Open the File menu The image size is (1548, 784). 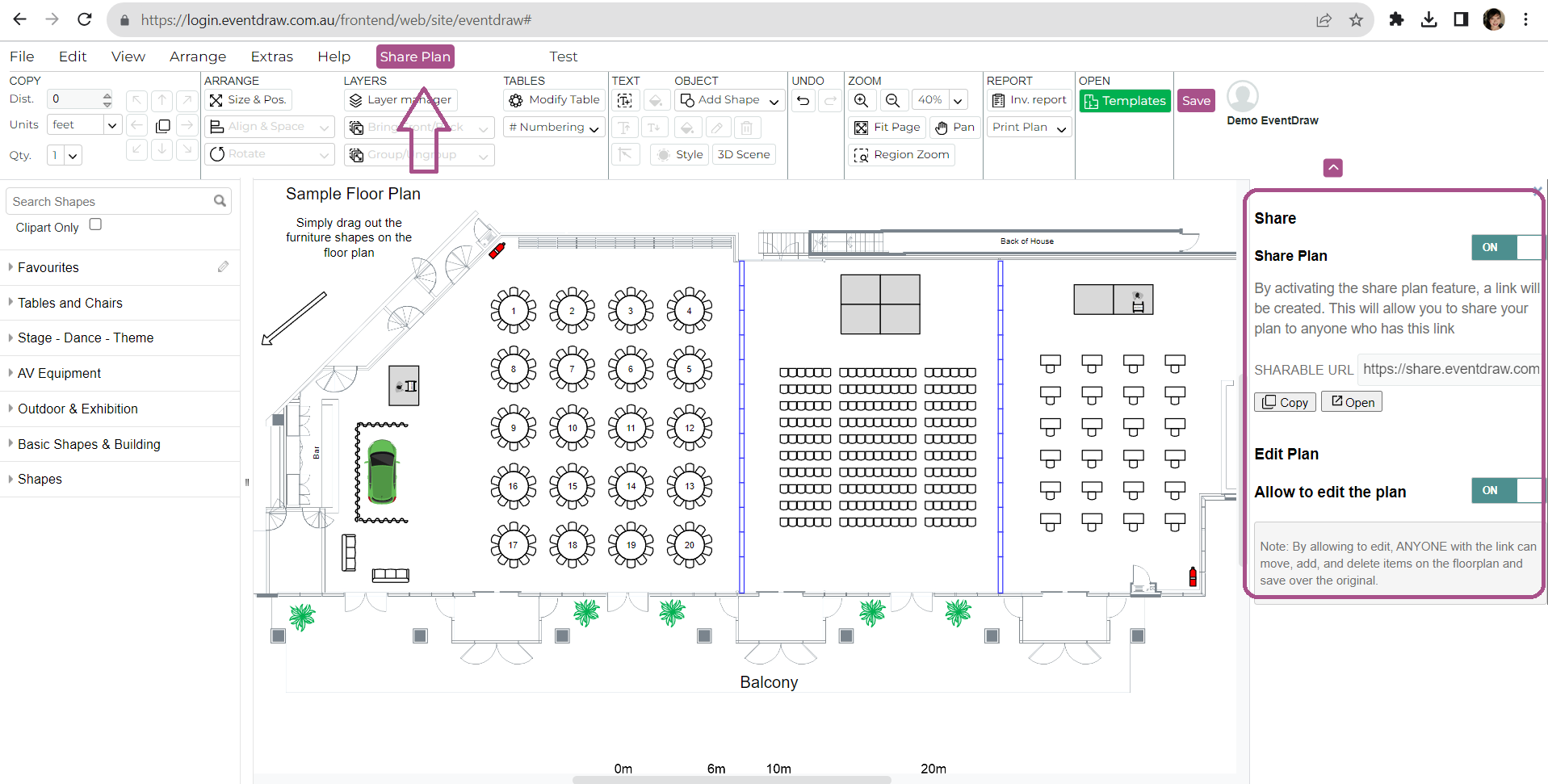22,56
